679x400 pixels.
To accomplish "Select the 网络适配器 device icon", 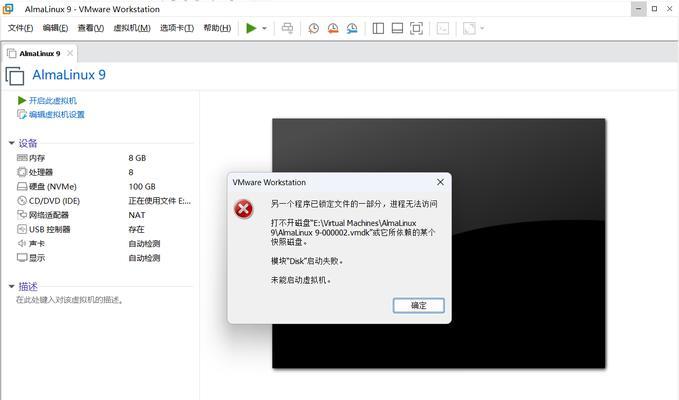I will [x=22, y=215].
